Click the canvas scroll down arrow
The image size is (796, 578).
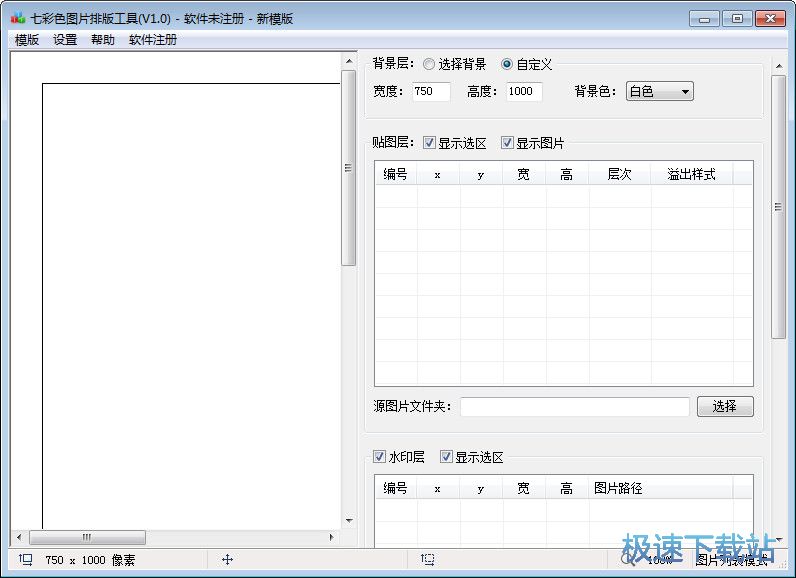point(348,520)
